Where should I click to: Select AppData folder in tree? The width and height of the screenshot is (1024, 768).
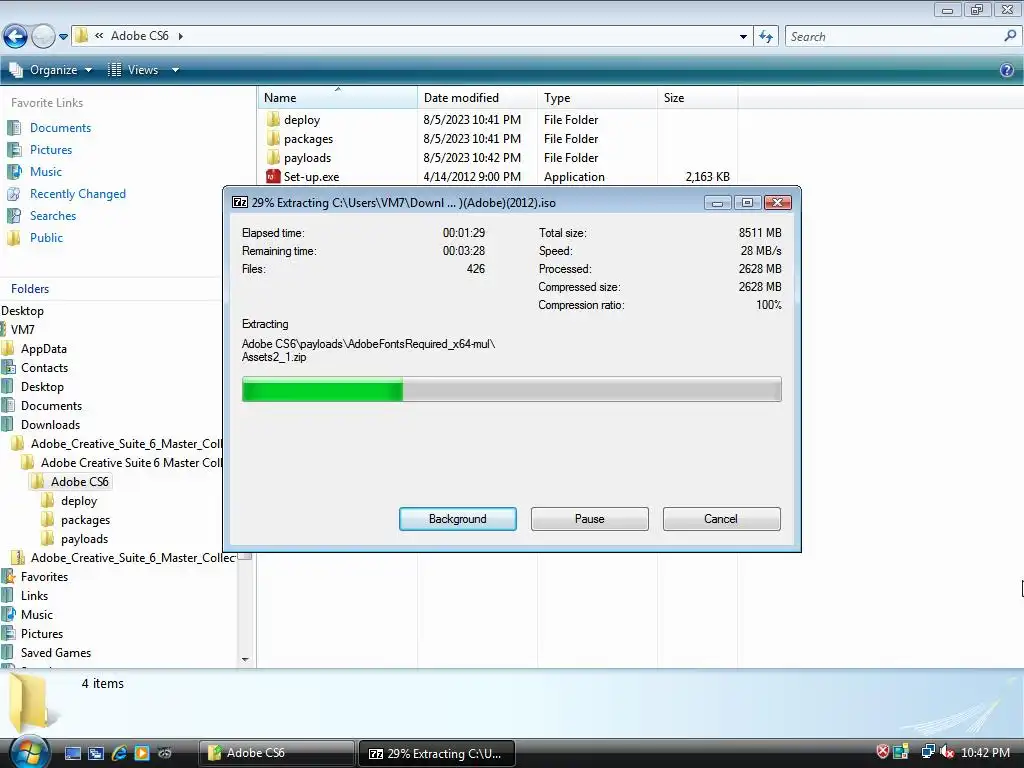44,349
